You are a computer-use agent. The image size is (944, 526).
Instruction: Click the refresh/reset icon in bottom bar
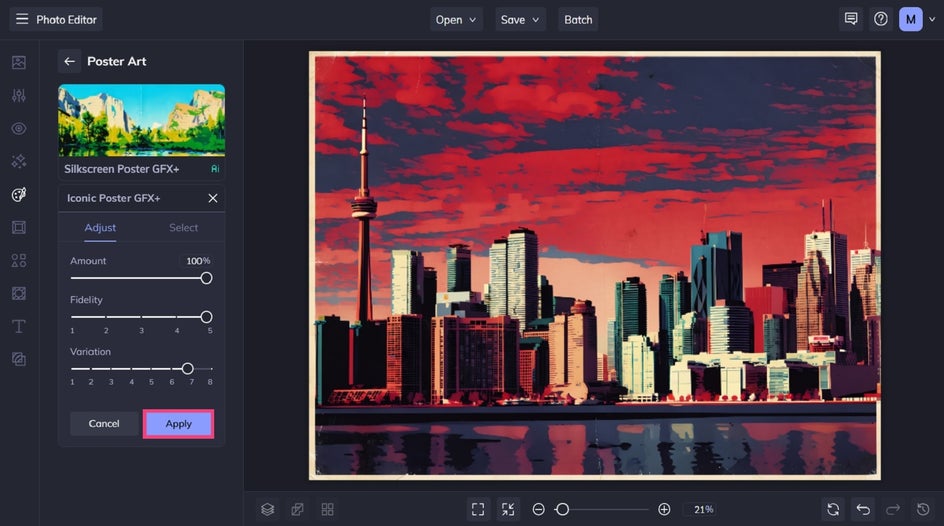point(833,509)
